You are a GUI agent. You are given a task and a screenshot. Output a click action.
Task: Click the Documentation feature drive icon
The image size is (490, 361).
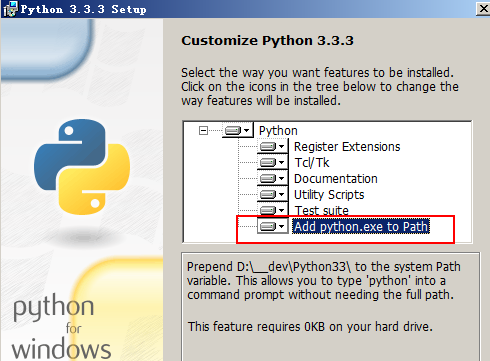[x=272, y=178]
